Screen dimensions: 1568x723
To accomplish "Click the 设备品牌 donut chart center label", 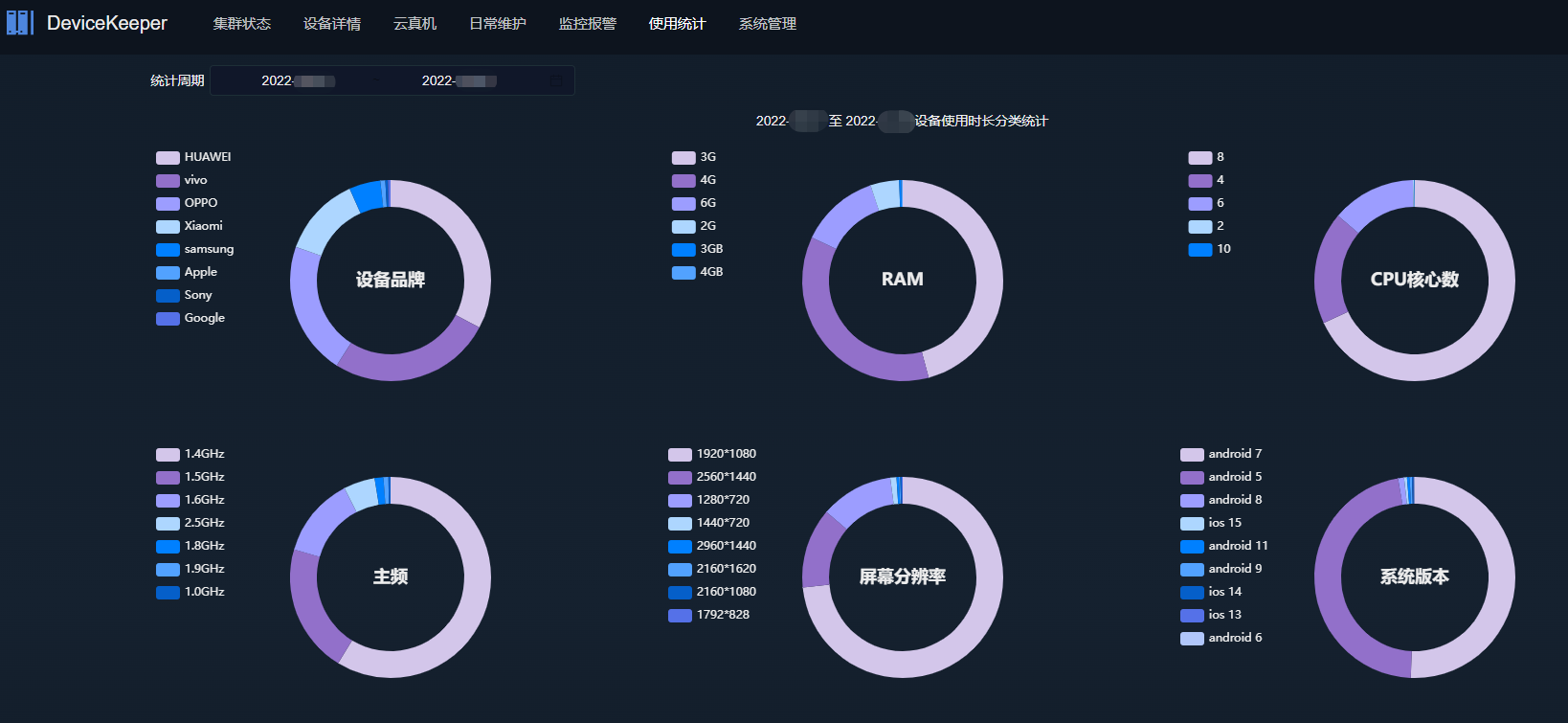I will tap(391, 280).
